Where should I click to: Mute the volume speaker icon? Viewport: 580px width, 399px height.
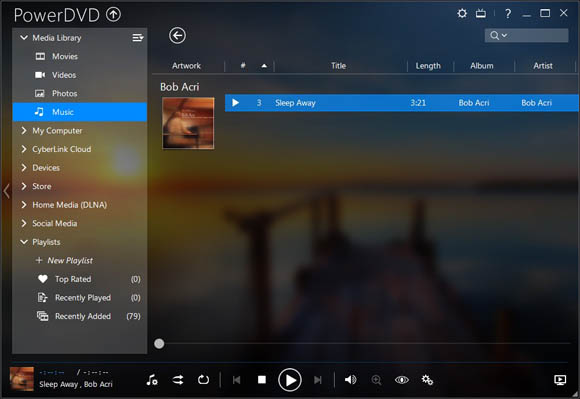[x=350, y=380]
